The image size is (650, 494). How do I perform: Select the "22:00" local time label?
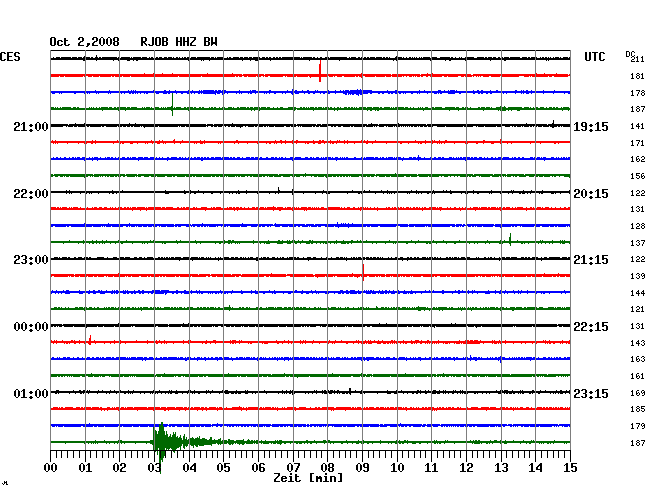31,194
